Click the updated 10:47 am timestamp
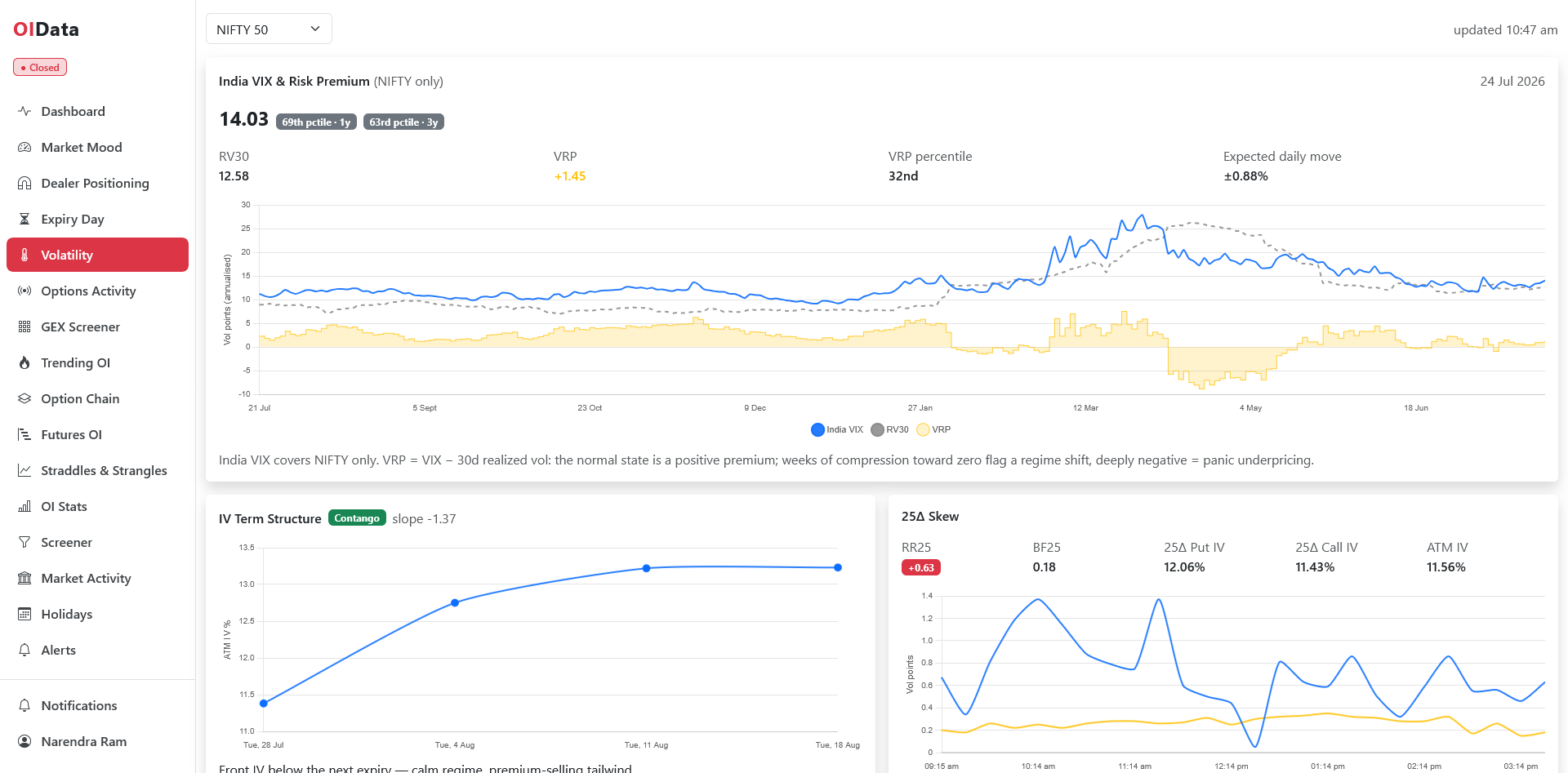Viewport: 1568px width, 773px height. [1505, 29]
